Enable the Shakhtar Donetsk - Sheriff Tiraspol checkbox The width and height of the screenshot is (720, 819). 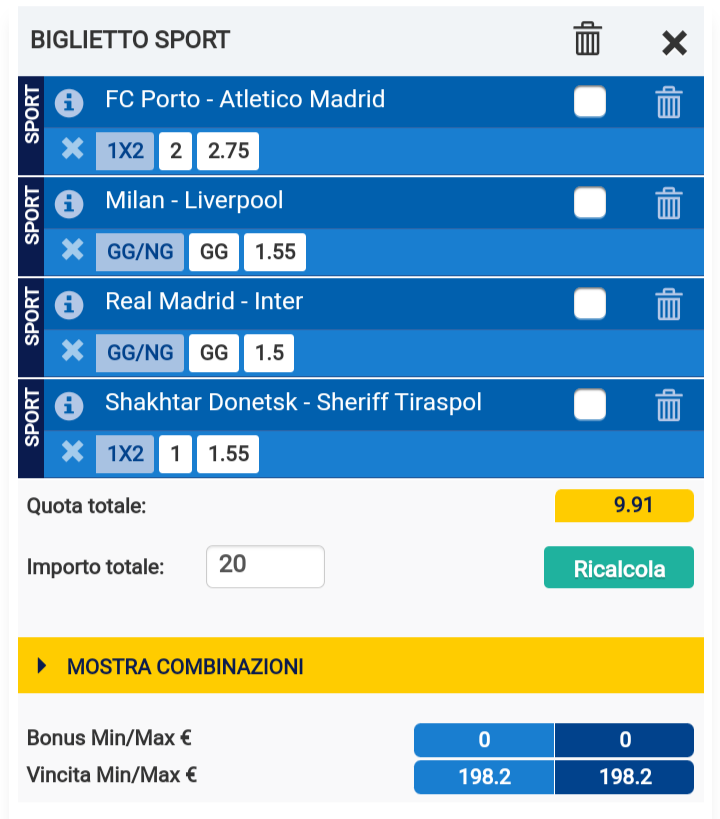(590, 405)
